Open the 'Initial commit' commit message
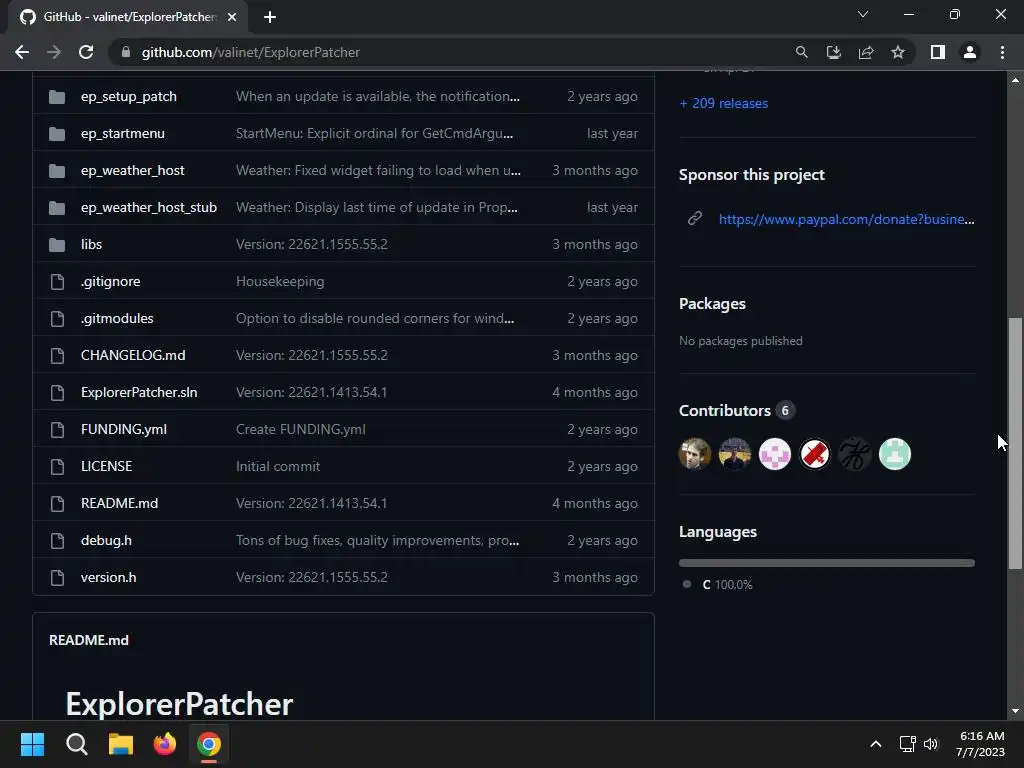Screen dimensions: 1024x768 pyautogui.click(x=278, y=466)
